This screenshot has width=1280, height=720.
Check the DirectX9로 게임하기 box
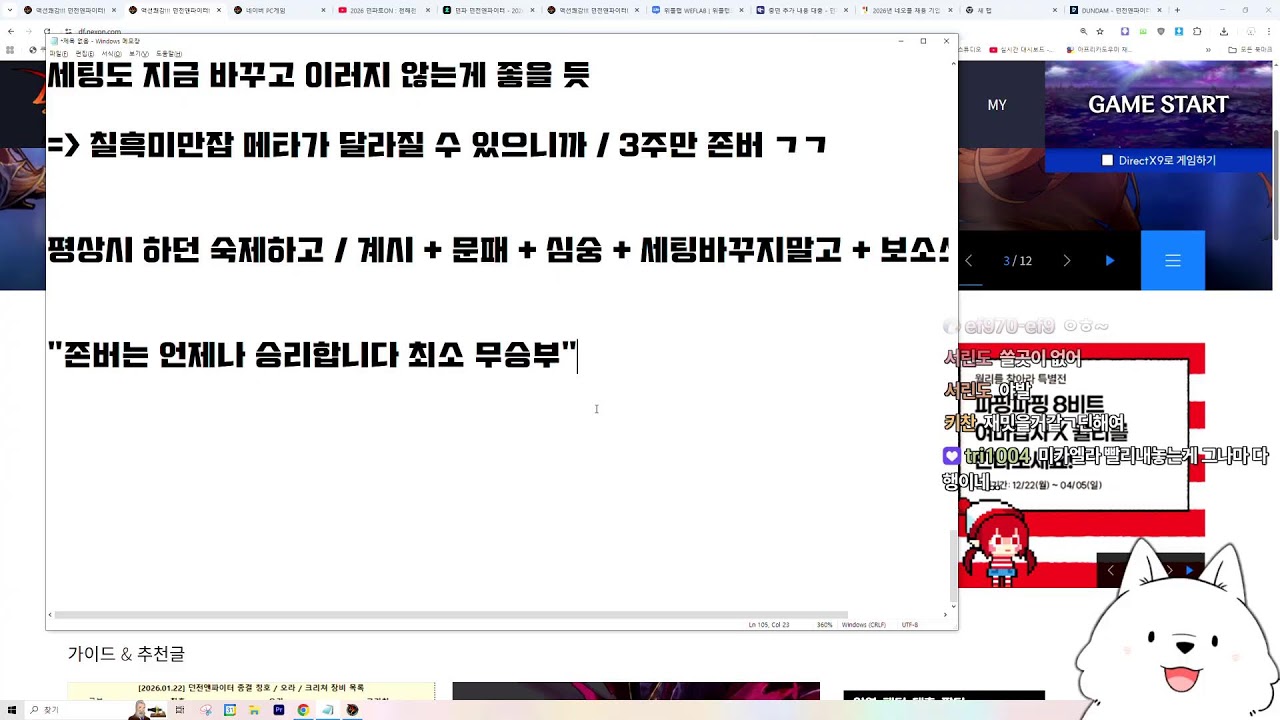pos(1107,160)
